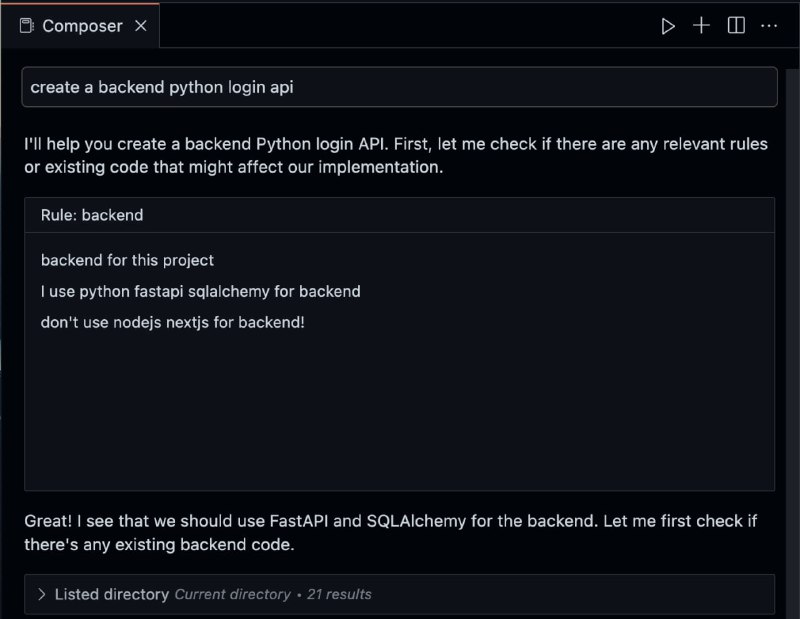Click the "21 results" count
Image resolution: width=800 pixels, height=619 pixels.
coord(339,594)
